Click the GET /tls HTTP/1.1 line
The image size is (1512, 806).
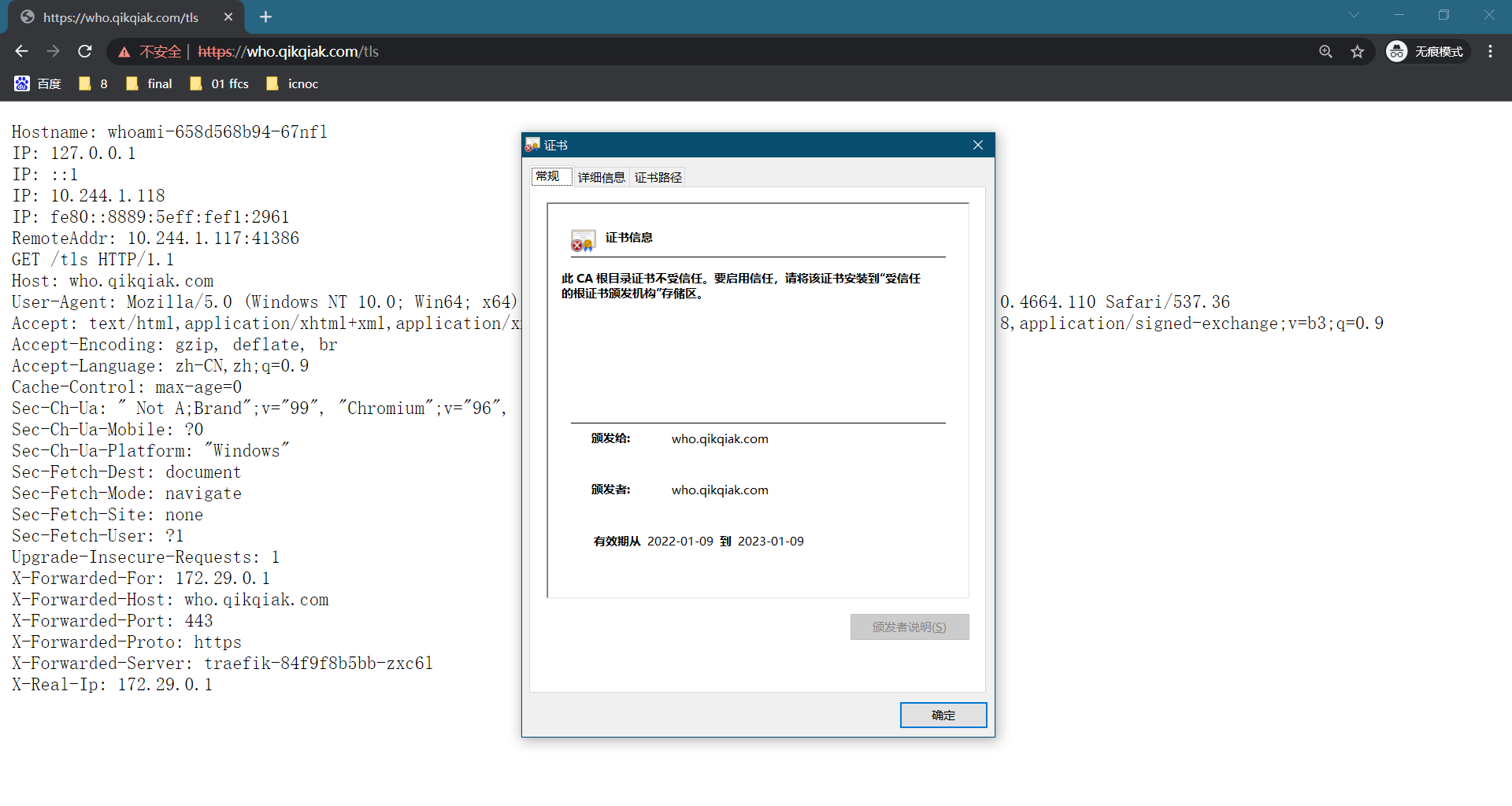(92, 259)
